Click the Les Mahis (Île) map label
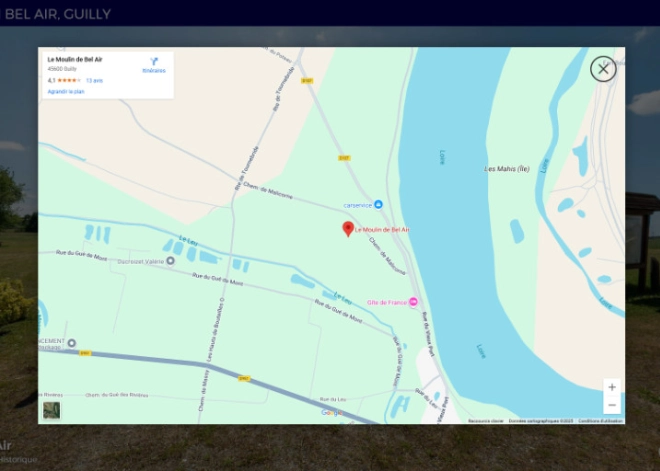Image resolution: width=660 pixels, height=471 pixels. (x=507, y=169)
